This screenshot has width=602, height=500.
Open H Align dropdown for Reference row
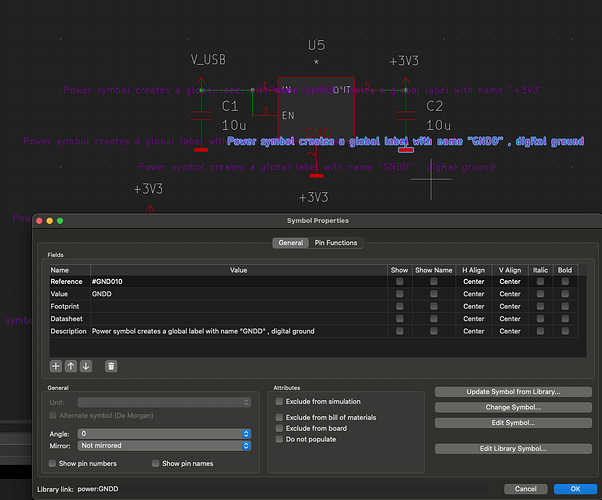474,281
